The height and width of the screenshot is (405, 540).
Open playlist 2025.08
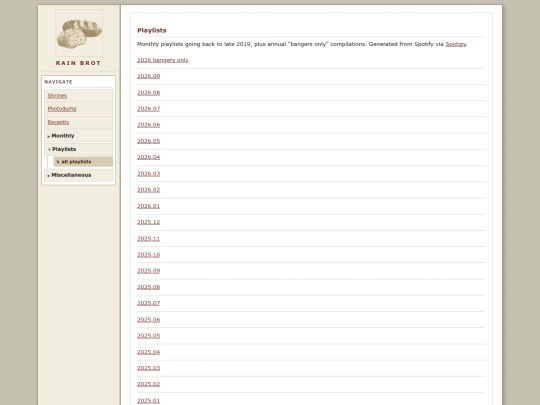tap(148, 287)
